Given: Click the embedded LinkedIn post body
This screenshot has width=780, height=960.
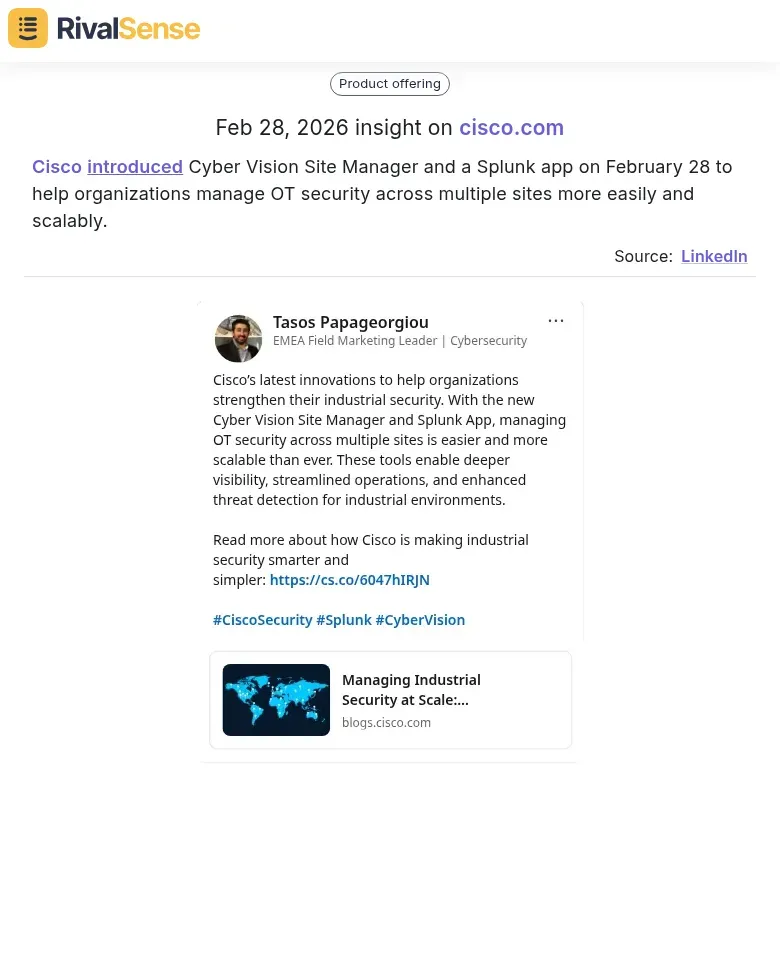Looking at the screenshot, I should click(389, 440).
